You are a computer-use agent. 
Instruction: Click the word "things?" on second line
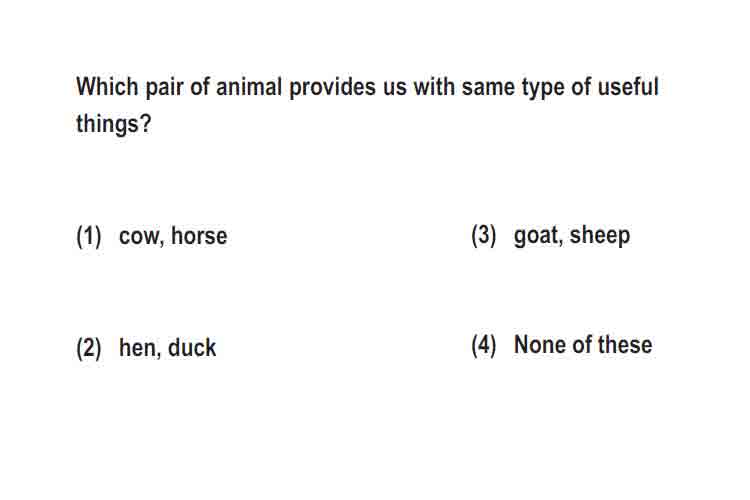[x=114, y=124]
